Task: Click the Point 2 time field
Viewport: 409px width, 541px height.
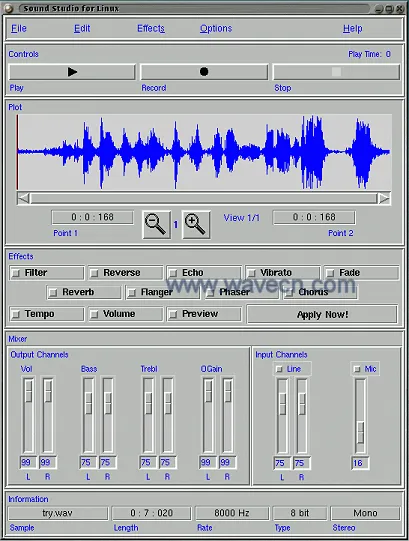Action: 314,217
